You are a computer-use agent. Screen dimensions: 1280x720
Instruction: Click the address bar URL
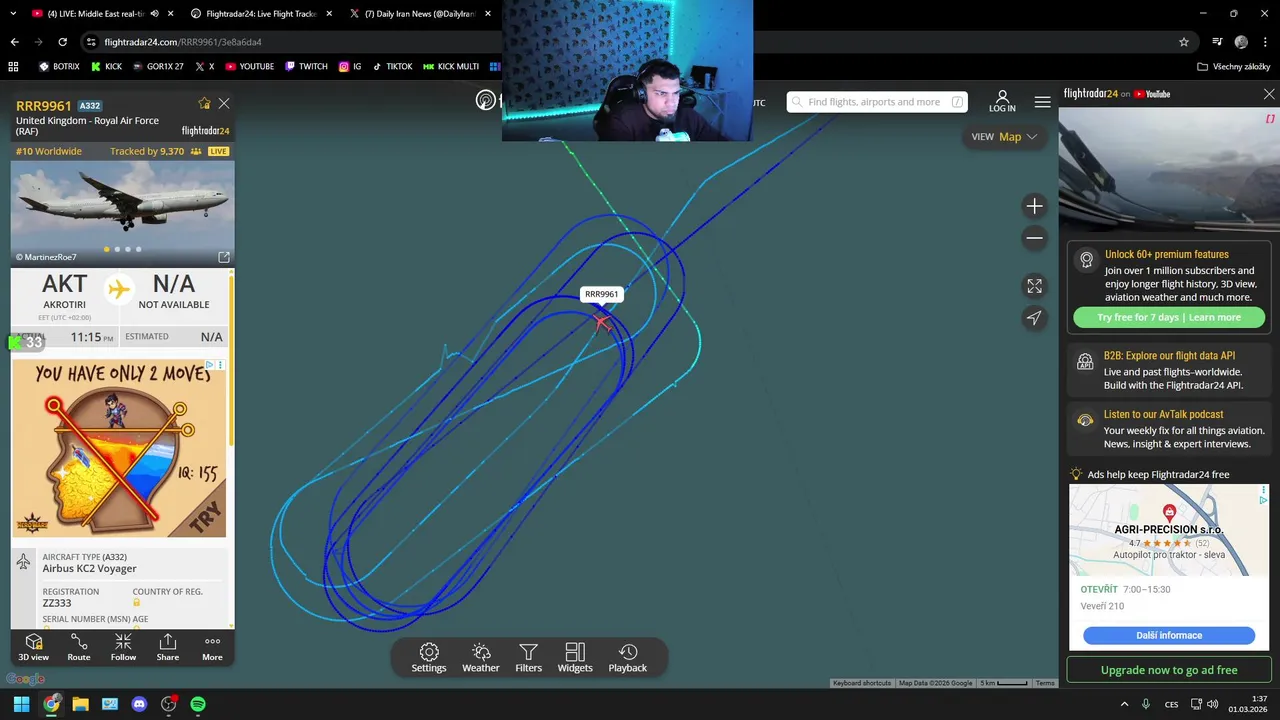[183, 42]
